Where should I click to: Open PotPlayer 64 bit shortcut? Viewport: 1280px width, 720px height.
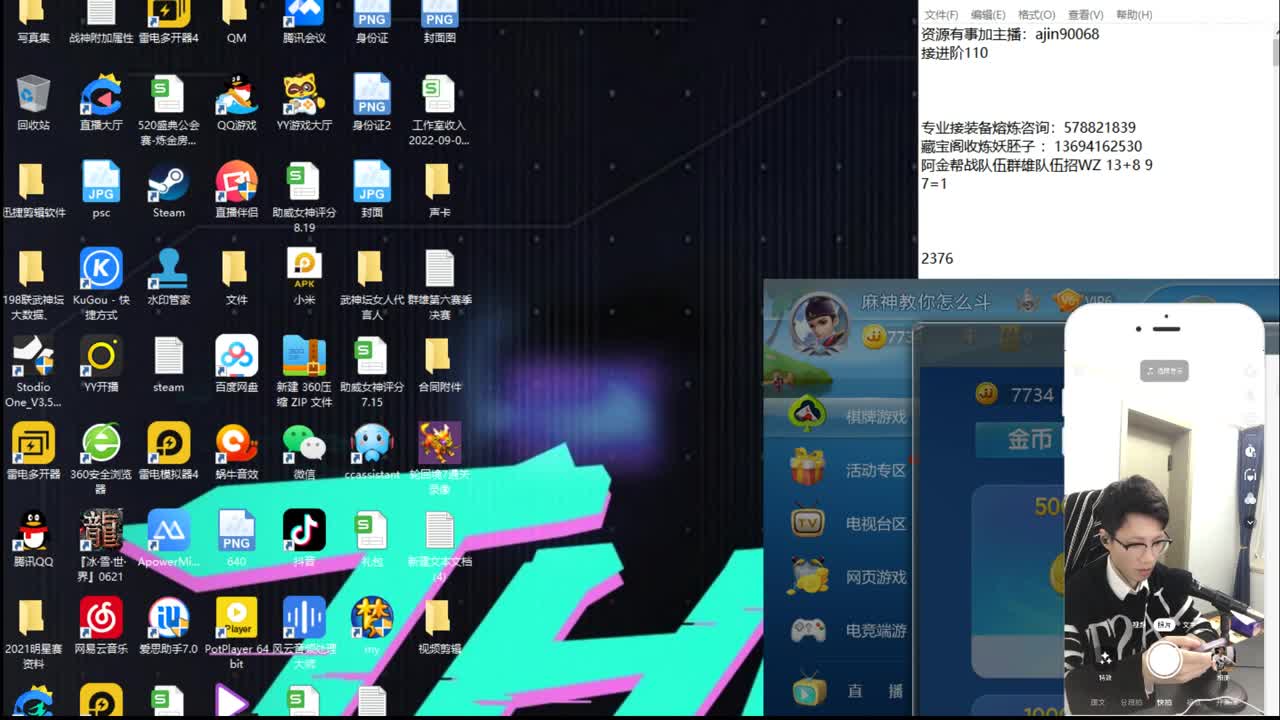pyautogui.click(x=237, y=633)
